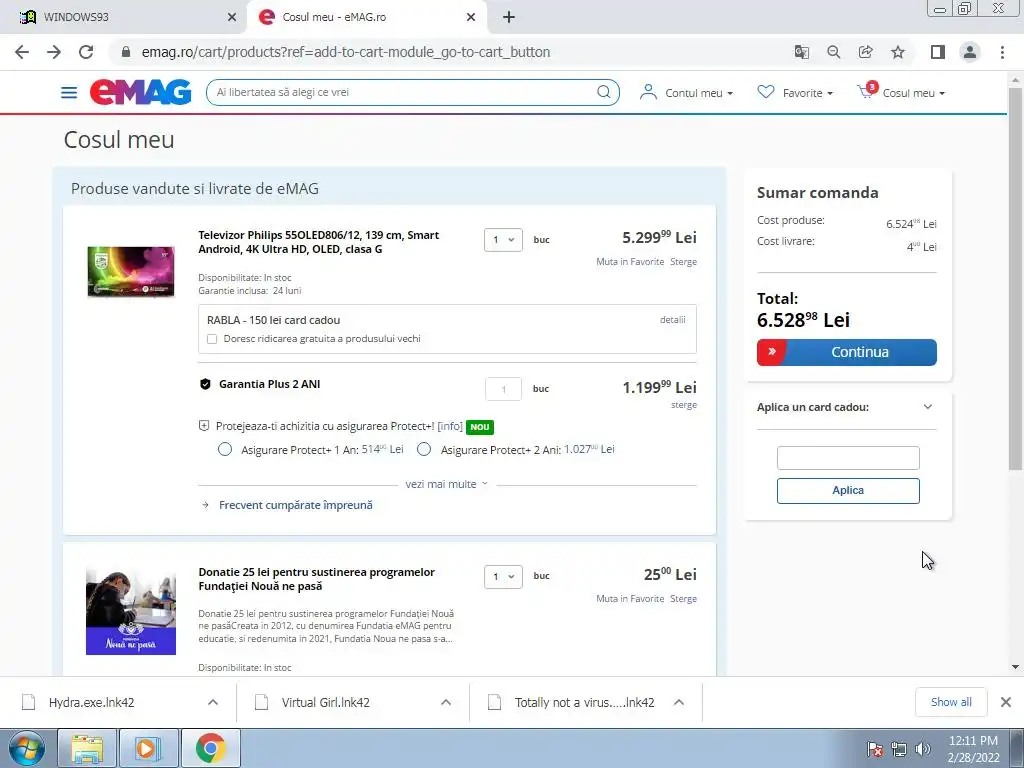1024x768 pixels.
Task: Click the shopping cart icon with badge
Action: [x=867, y=91]
